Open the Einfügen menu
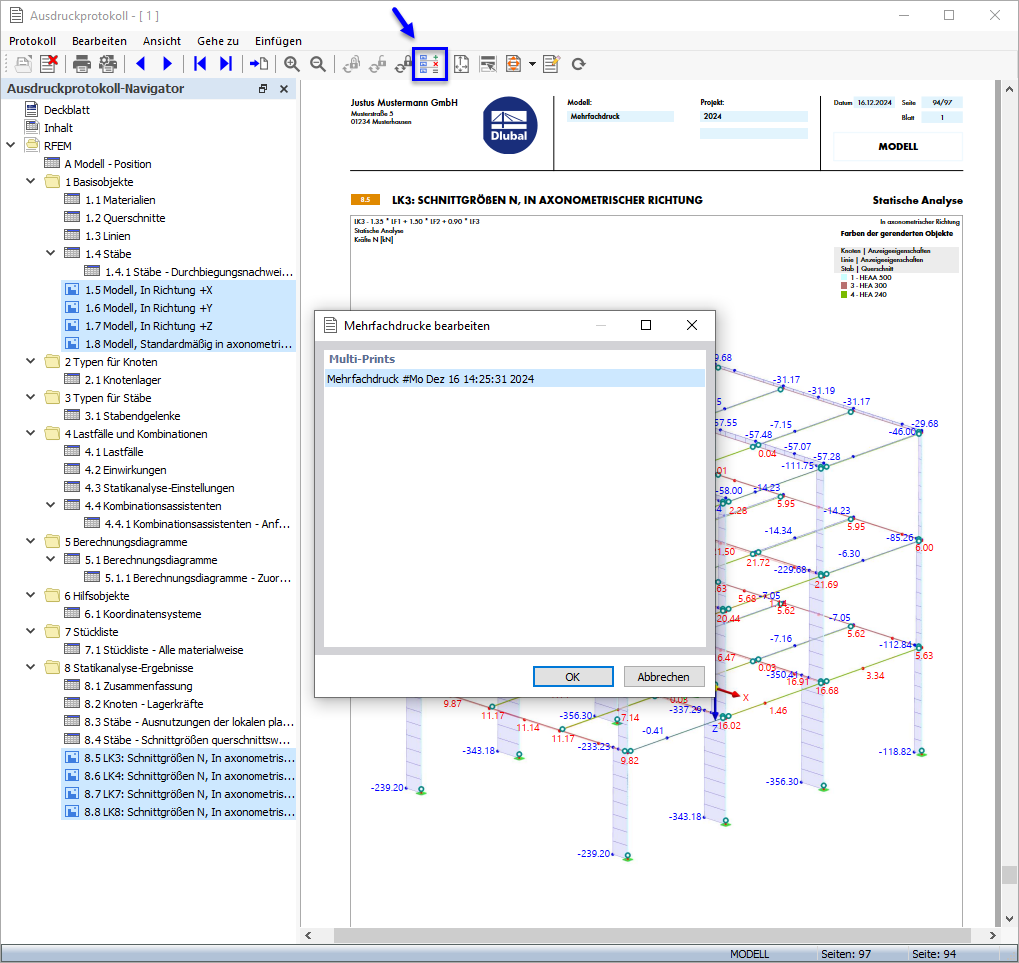1019x963 pixels. pos(278,41)
